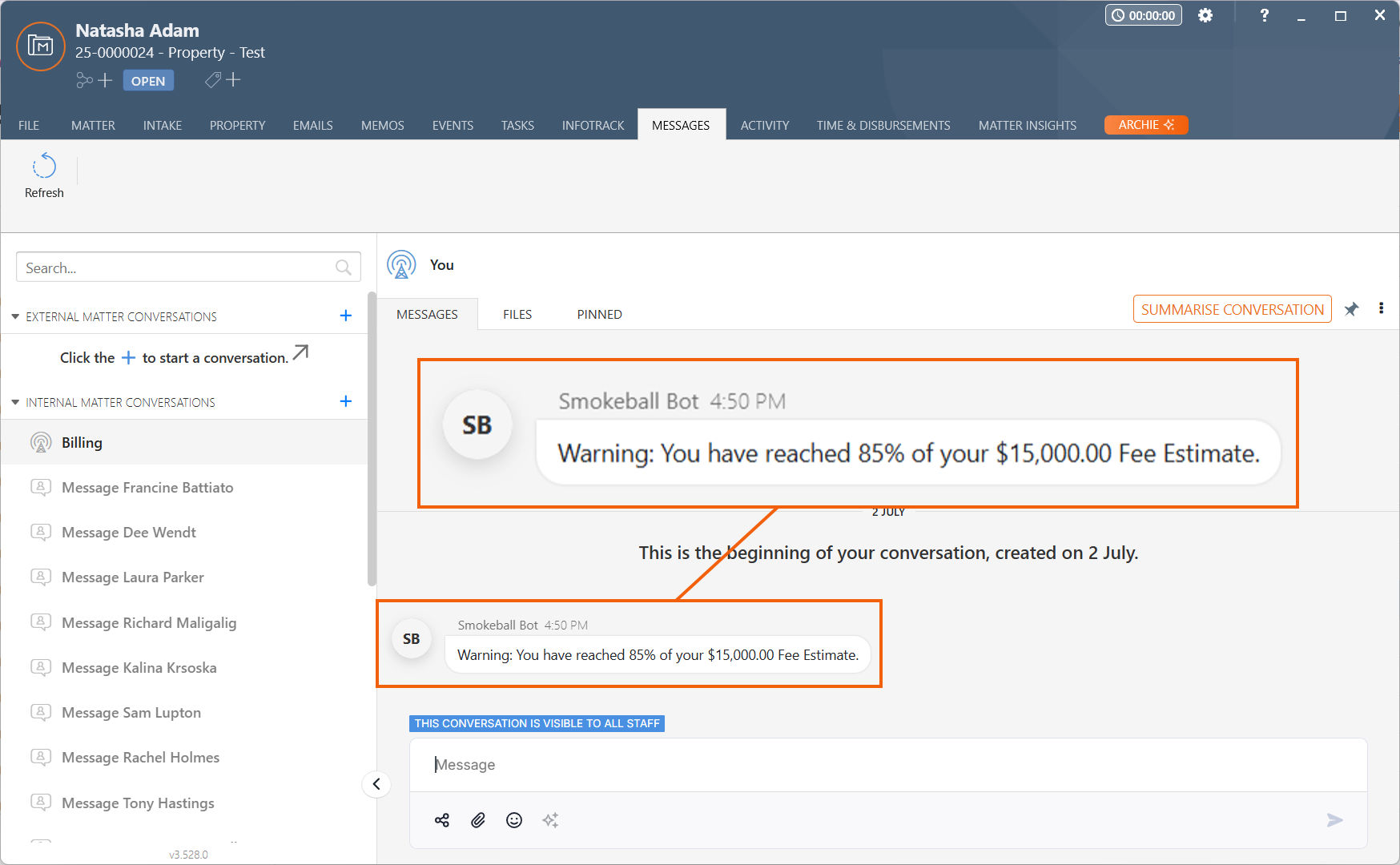Switch to the PINNED sub-tab
Screen dimensions: 1400x865
pyautogui.click(x=599, y=314)
